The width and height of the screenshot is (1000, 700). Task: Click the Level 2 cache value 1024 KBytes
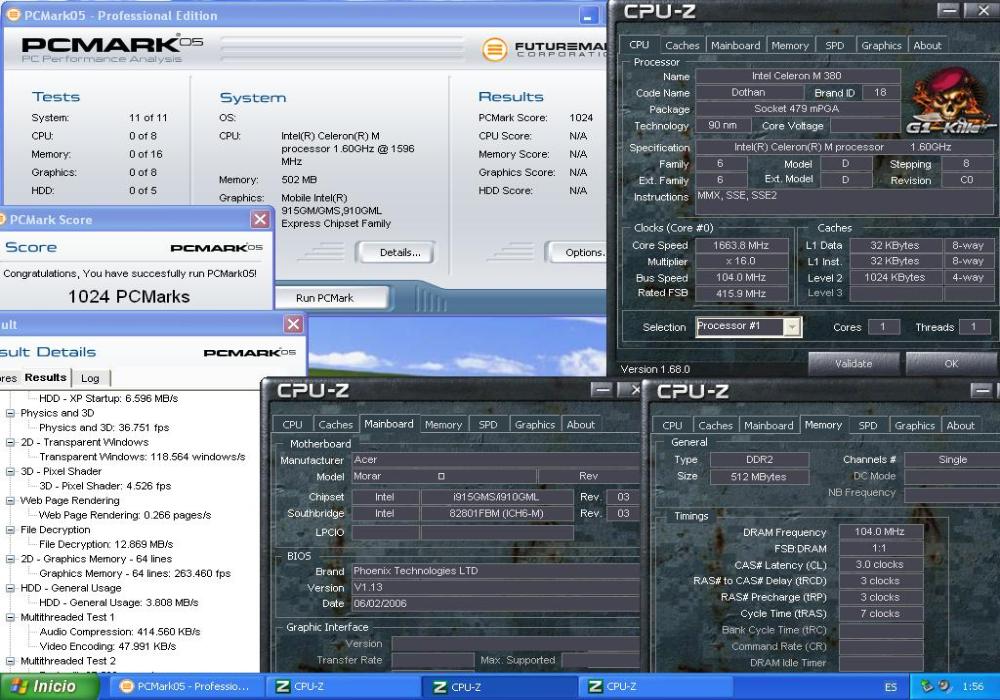coord(894,277)
